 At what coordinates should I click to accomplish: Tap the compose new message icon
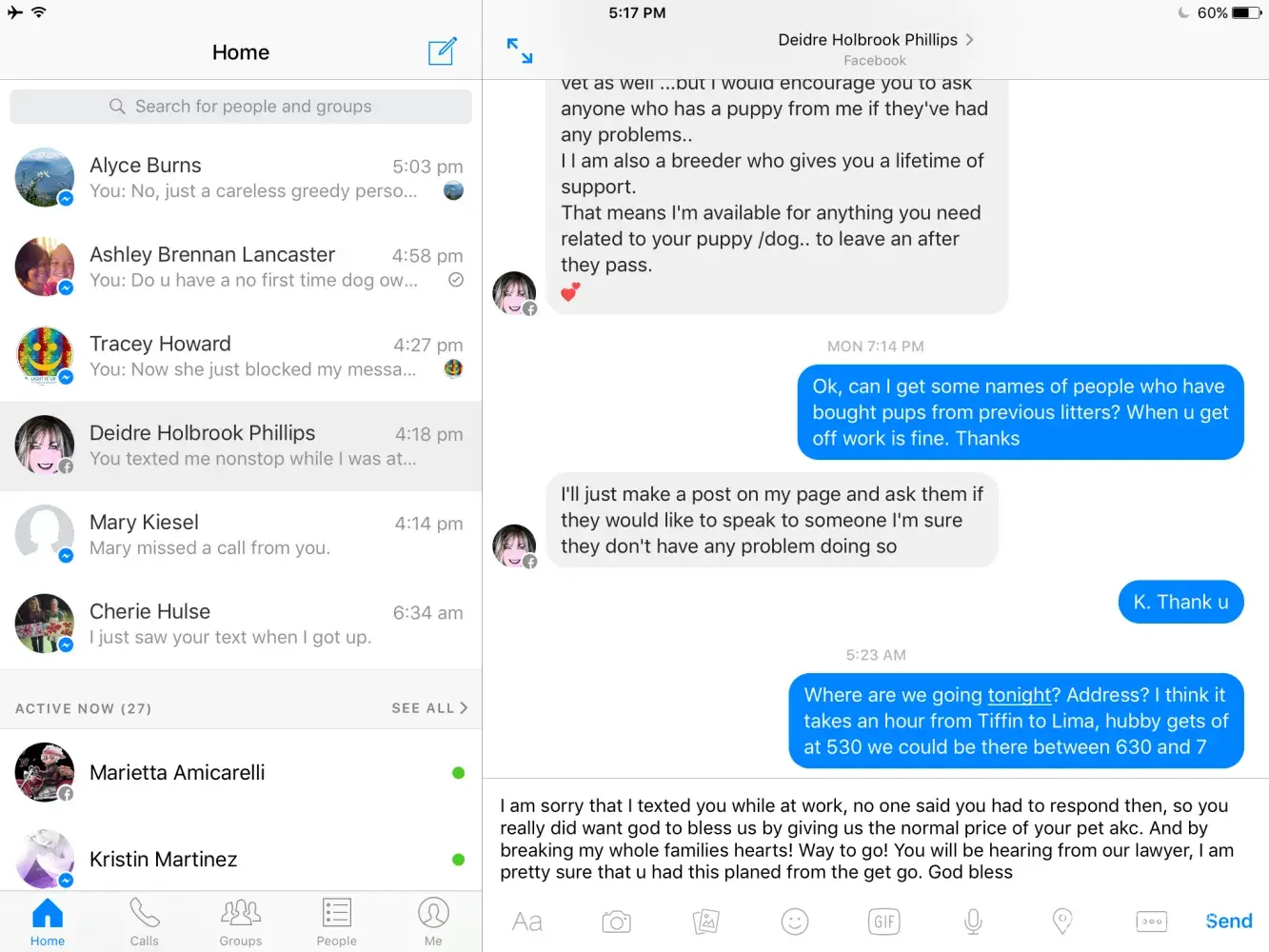coord(442,51)
